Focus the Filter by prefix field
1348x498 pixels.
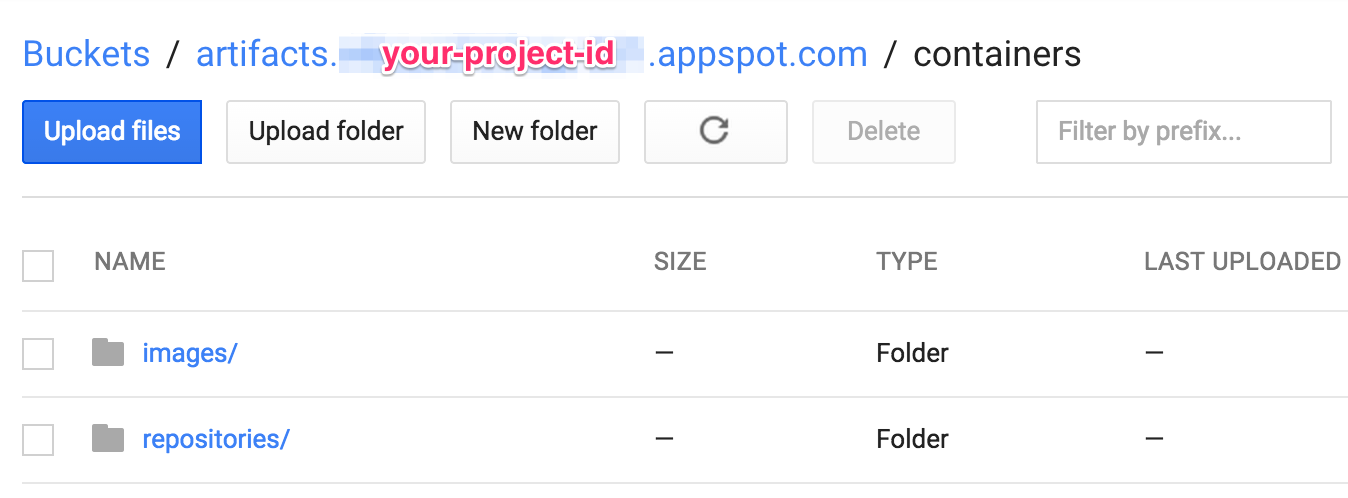pos(1183,131)
